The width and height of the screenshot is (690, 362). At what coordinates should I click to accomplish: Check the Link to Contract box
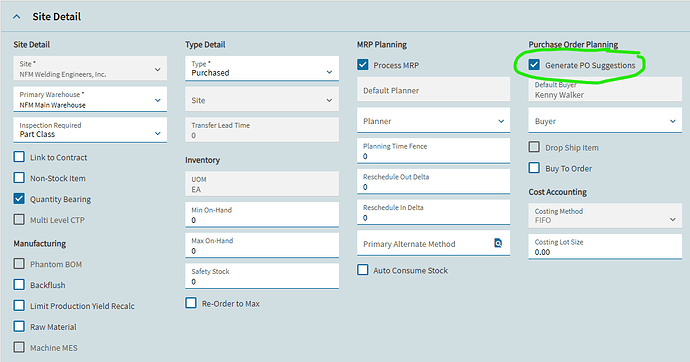(19, 157)
